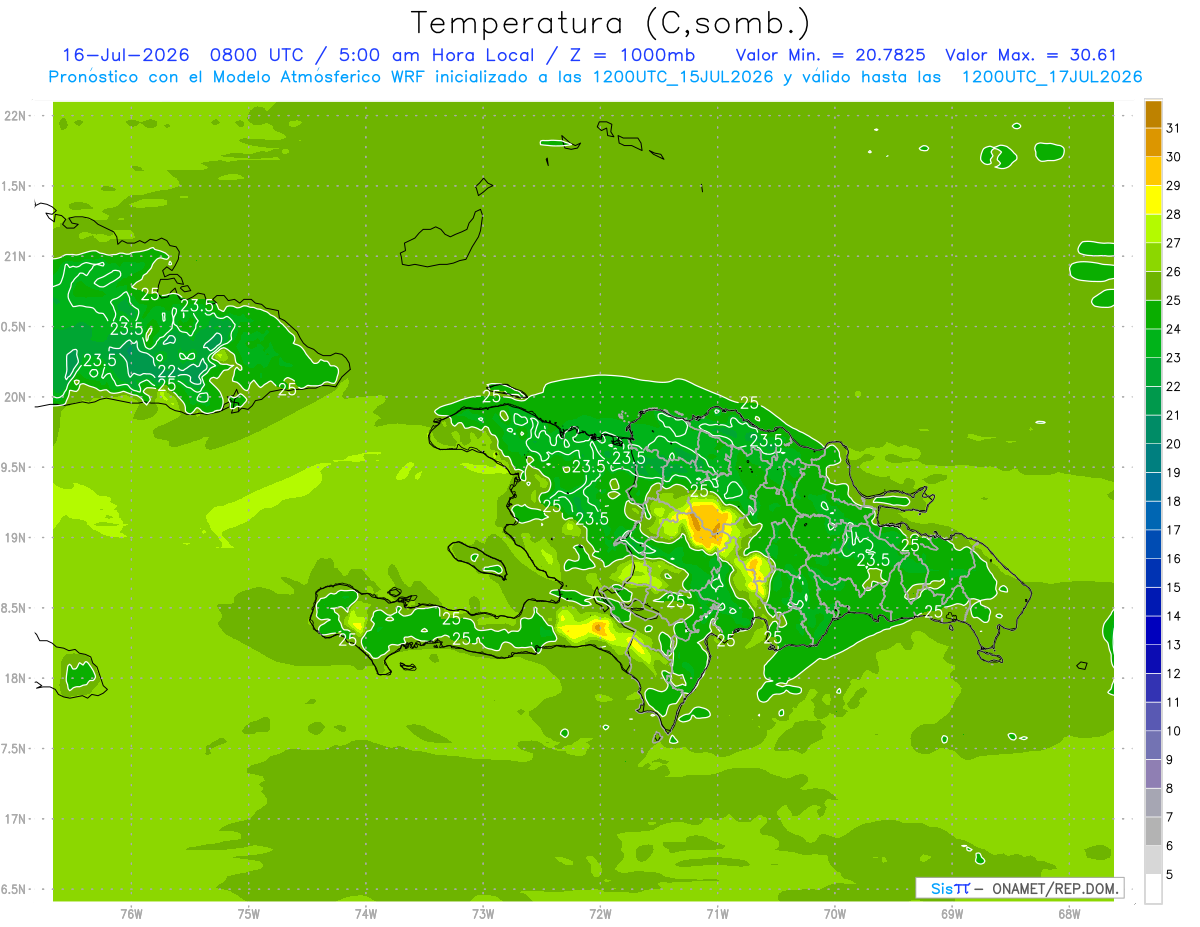Click the "Valor Min. = 20.7825" value

(x=830, y=55)
